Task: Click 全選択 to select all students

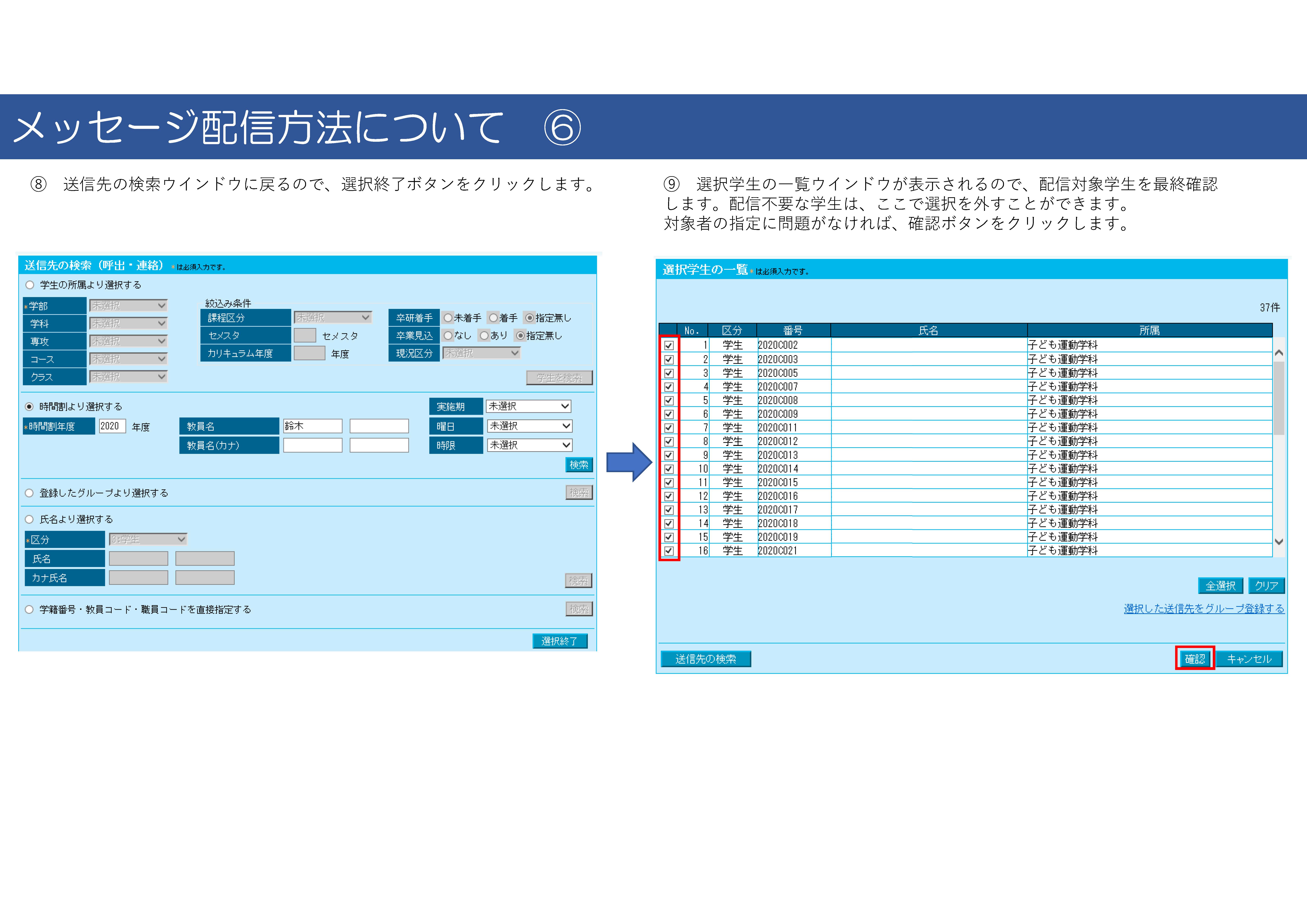Action: (1220, 585)
